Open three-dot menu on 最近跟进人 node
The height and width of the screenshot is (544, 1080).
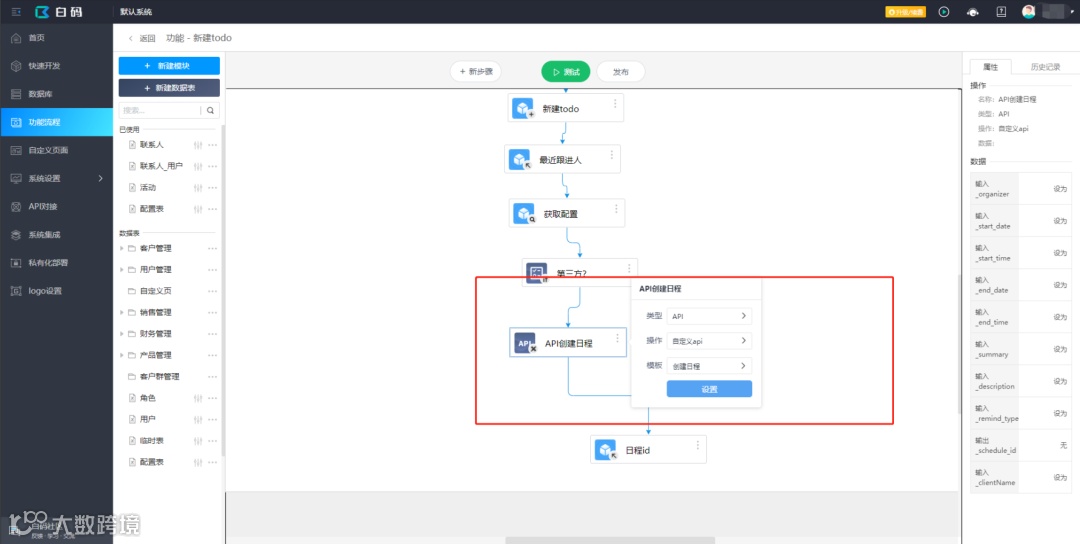point(612,154)
